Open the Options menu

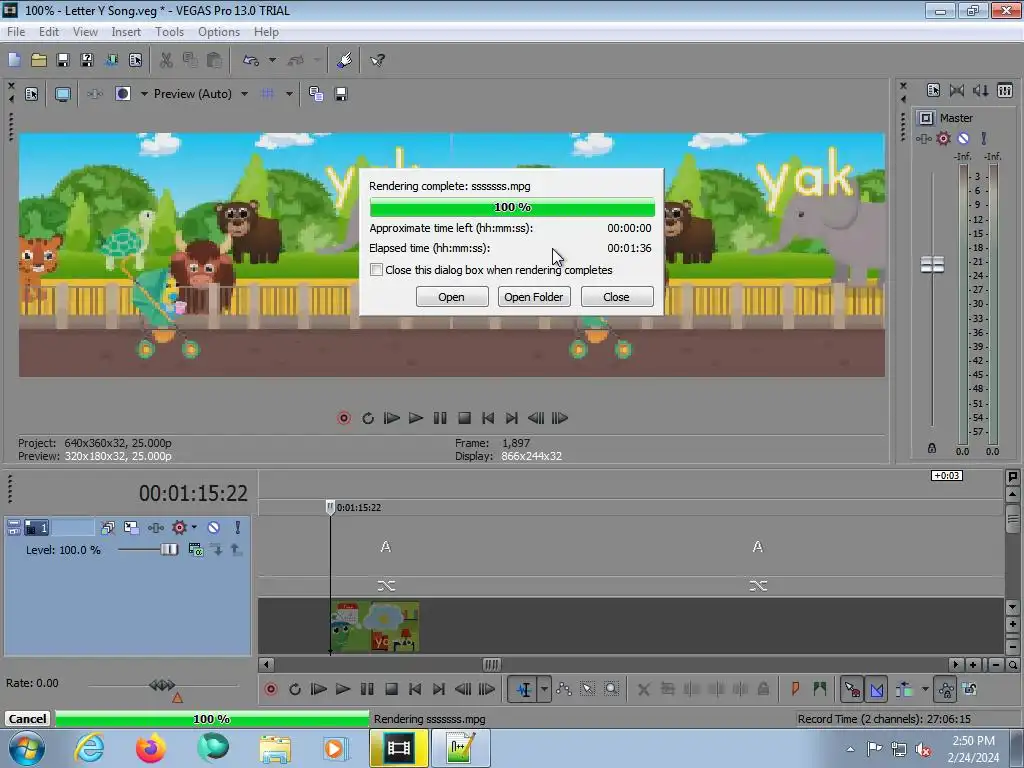pos(219,31)
